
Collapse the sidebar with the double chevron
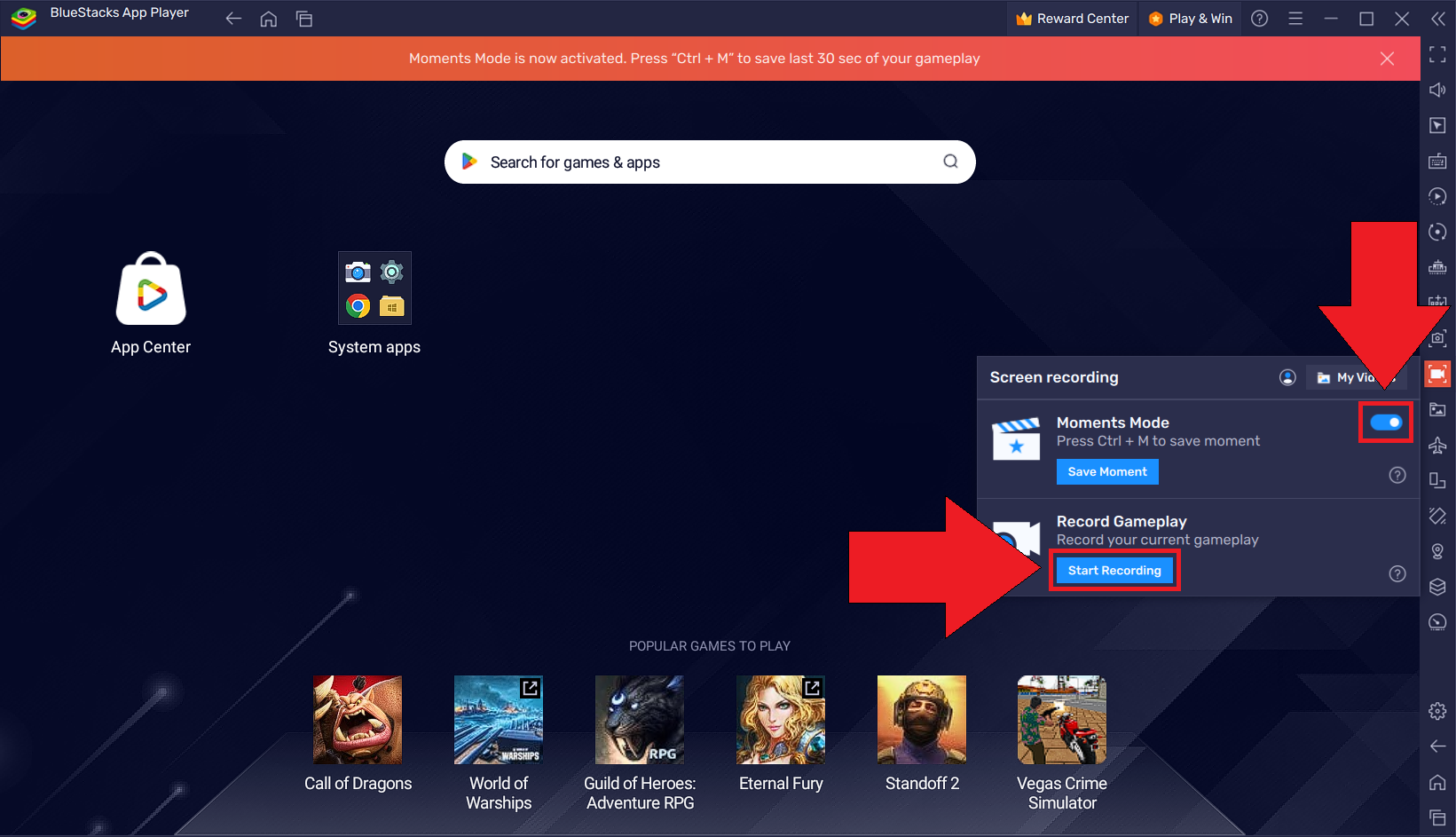1438,18
